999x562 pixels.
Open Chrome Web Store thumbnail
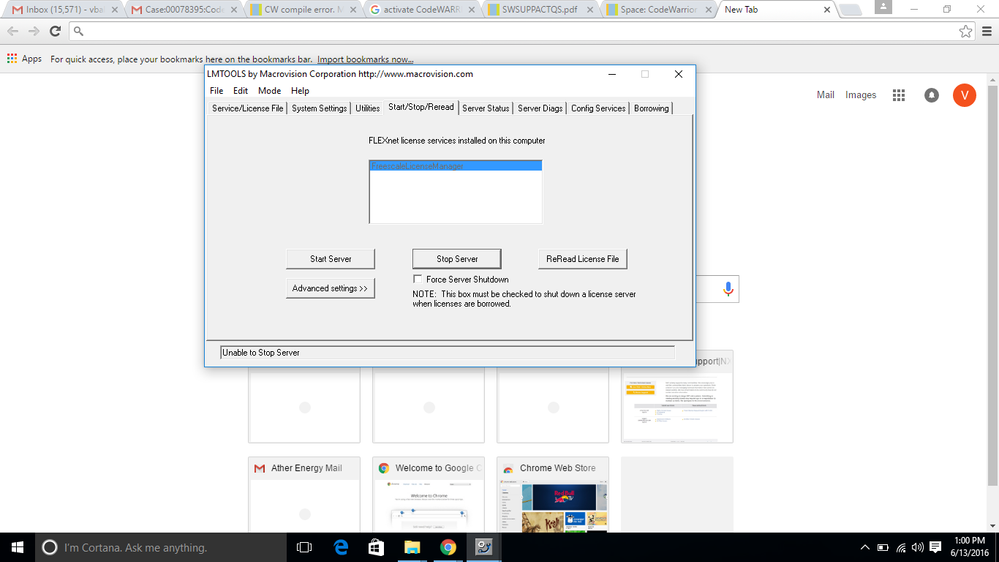[x=552, y=494]
